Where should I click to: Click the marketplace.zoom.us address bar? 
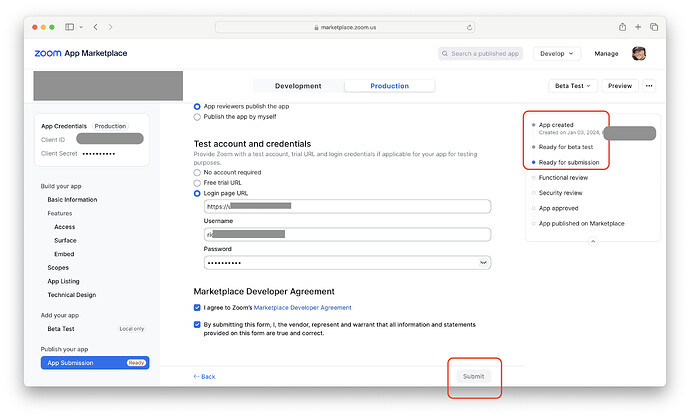point(345,27)
